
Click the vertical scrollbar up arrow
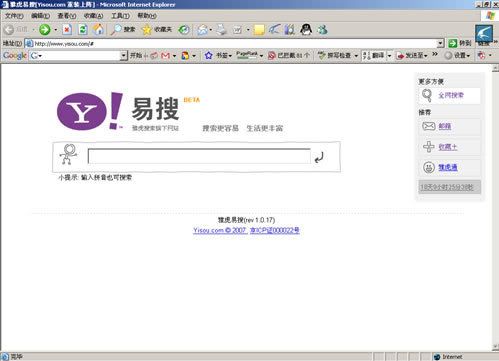[x=495, y=69]
